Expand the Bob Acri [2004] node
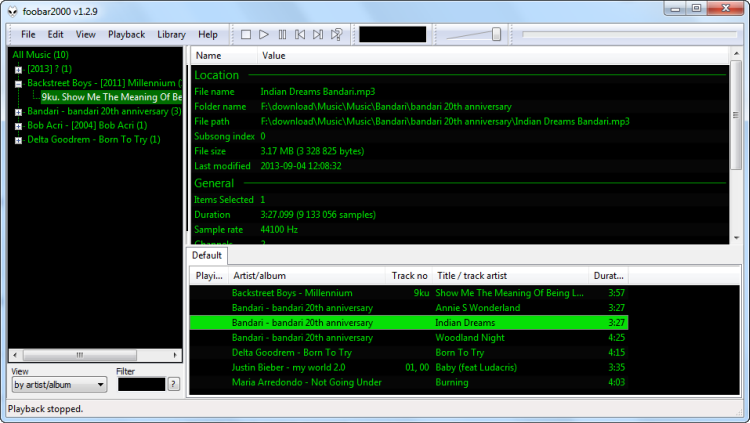The image size is (750, 423). (18, 126)
